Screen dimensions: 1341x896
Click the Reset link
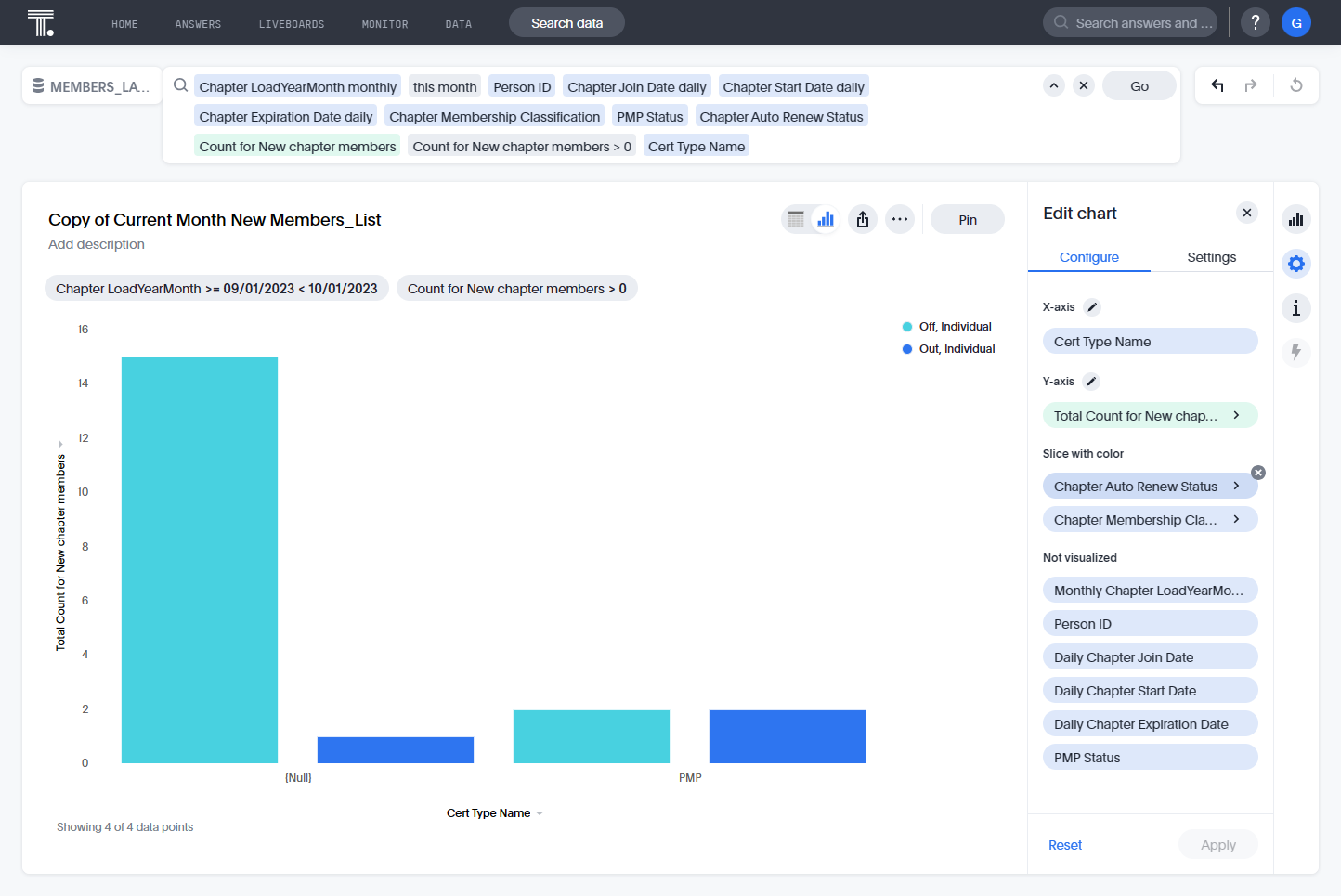coord(1065,845)
